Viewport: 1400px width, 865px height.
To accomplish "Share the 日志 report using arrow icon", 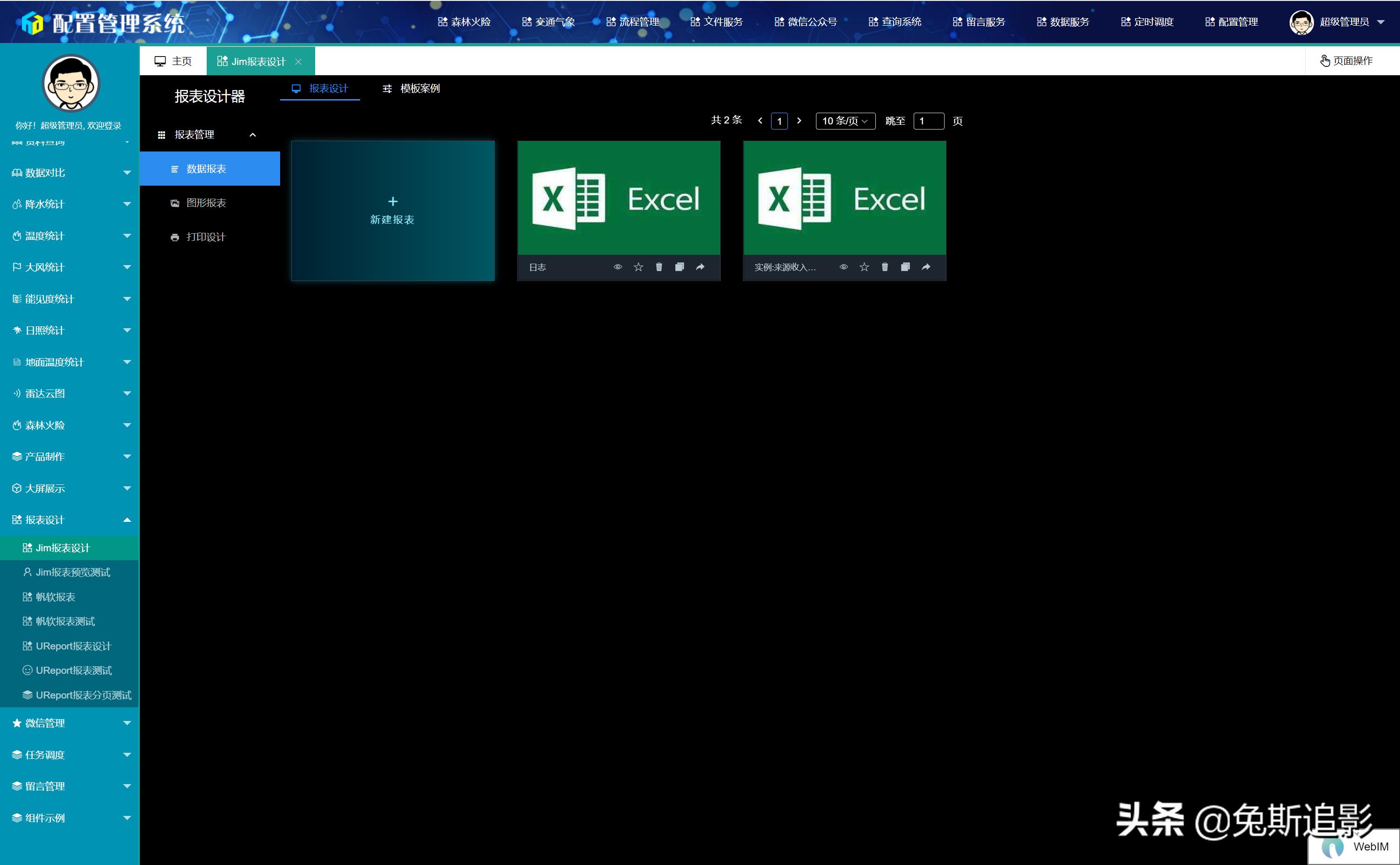I will pos(700,267).
